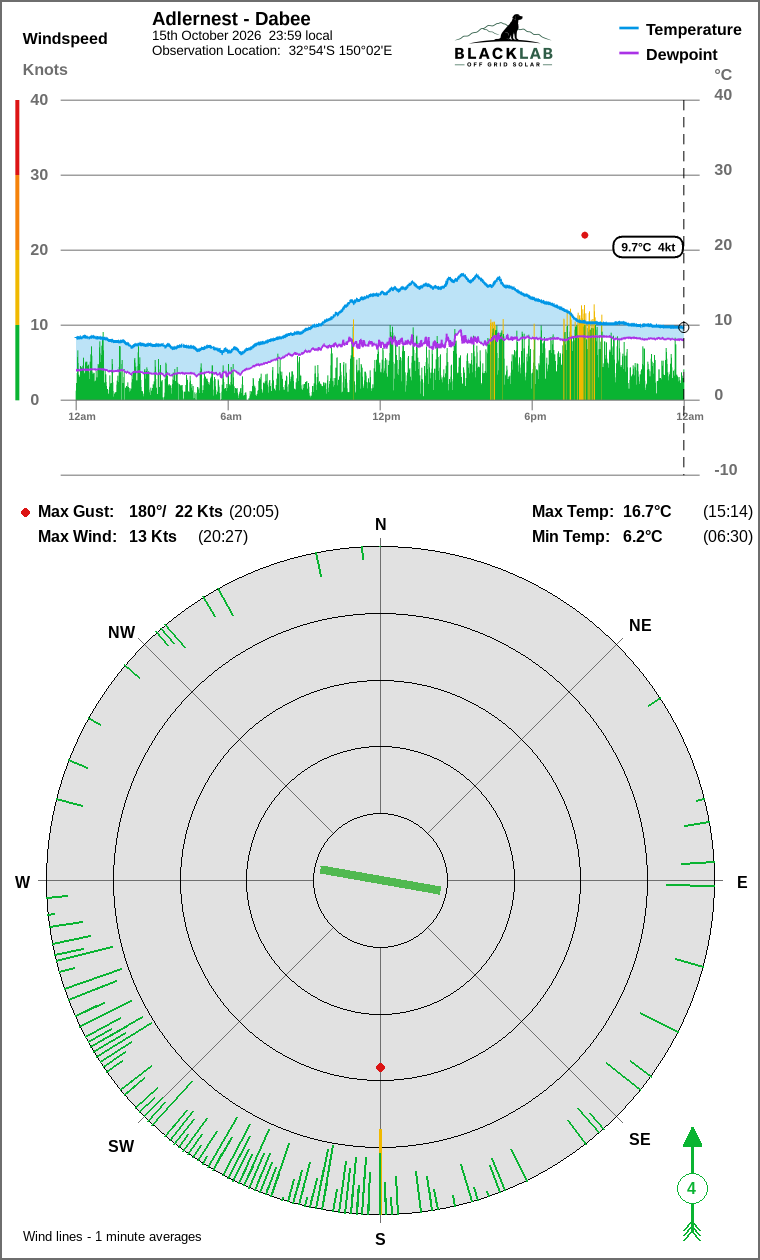Click the green wind direction bar in compass centre
The height and width of the screenshot is (1260, 760).
(x=380, y=880)
